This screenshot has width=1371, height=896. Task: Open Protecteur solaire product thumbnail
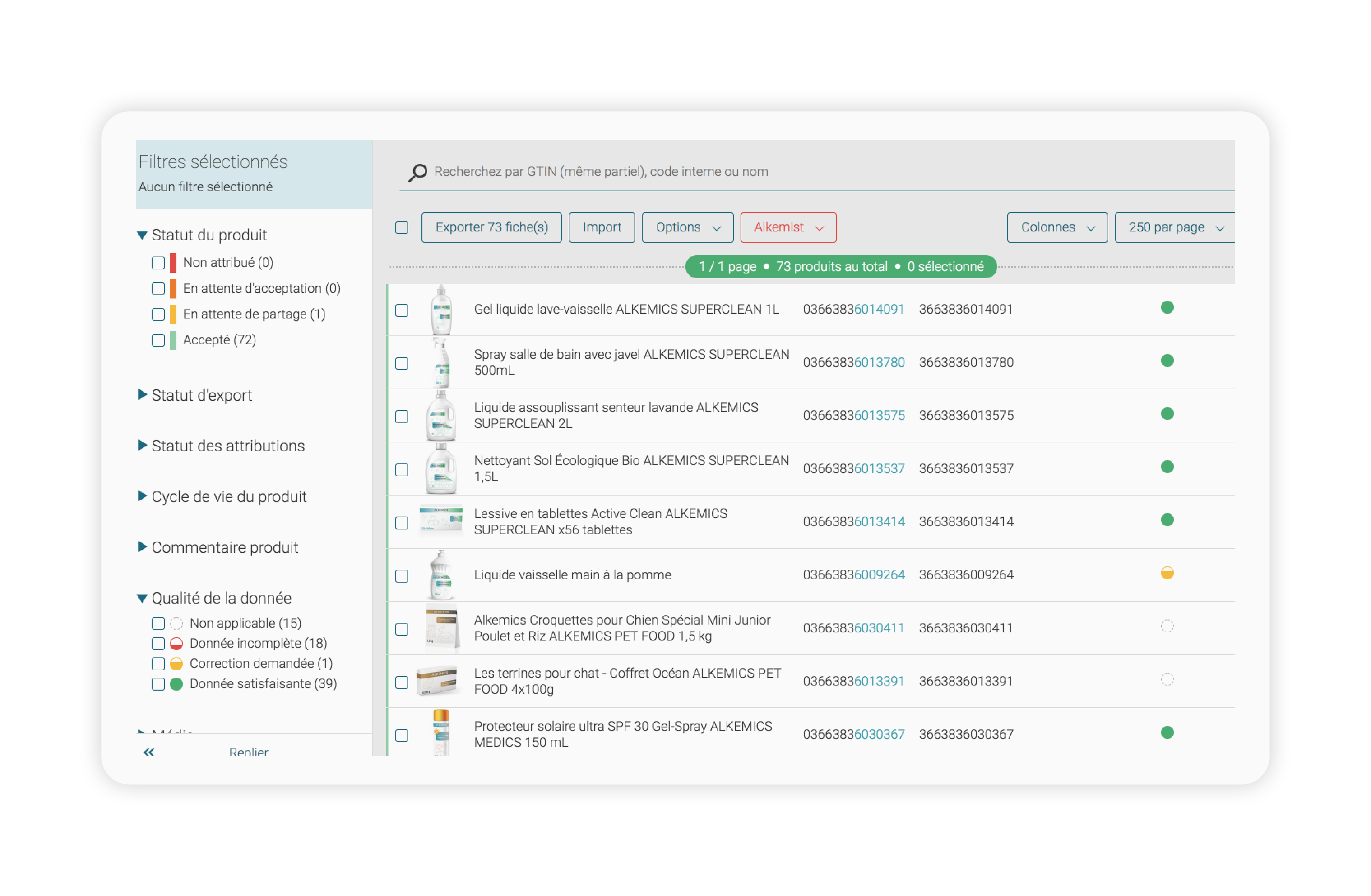point(441,733)
